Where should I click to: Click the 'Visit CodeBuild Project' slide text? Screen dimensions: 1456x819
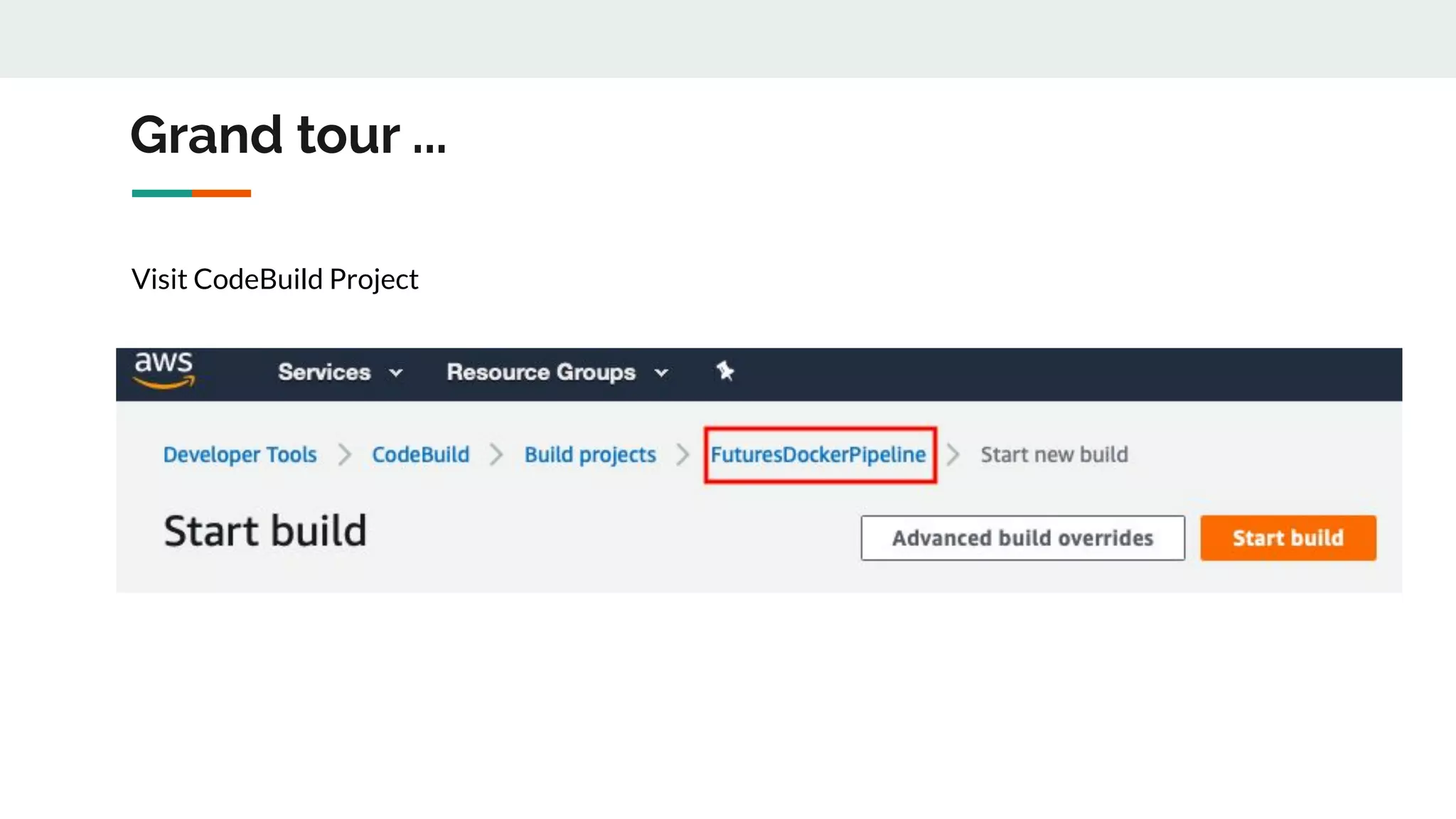click(275, 279)
